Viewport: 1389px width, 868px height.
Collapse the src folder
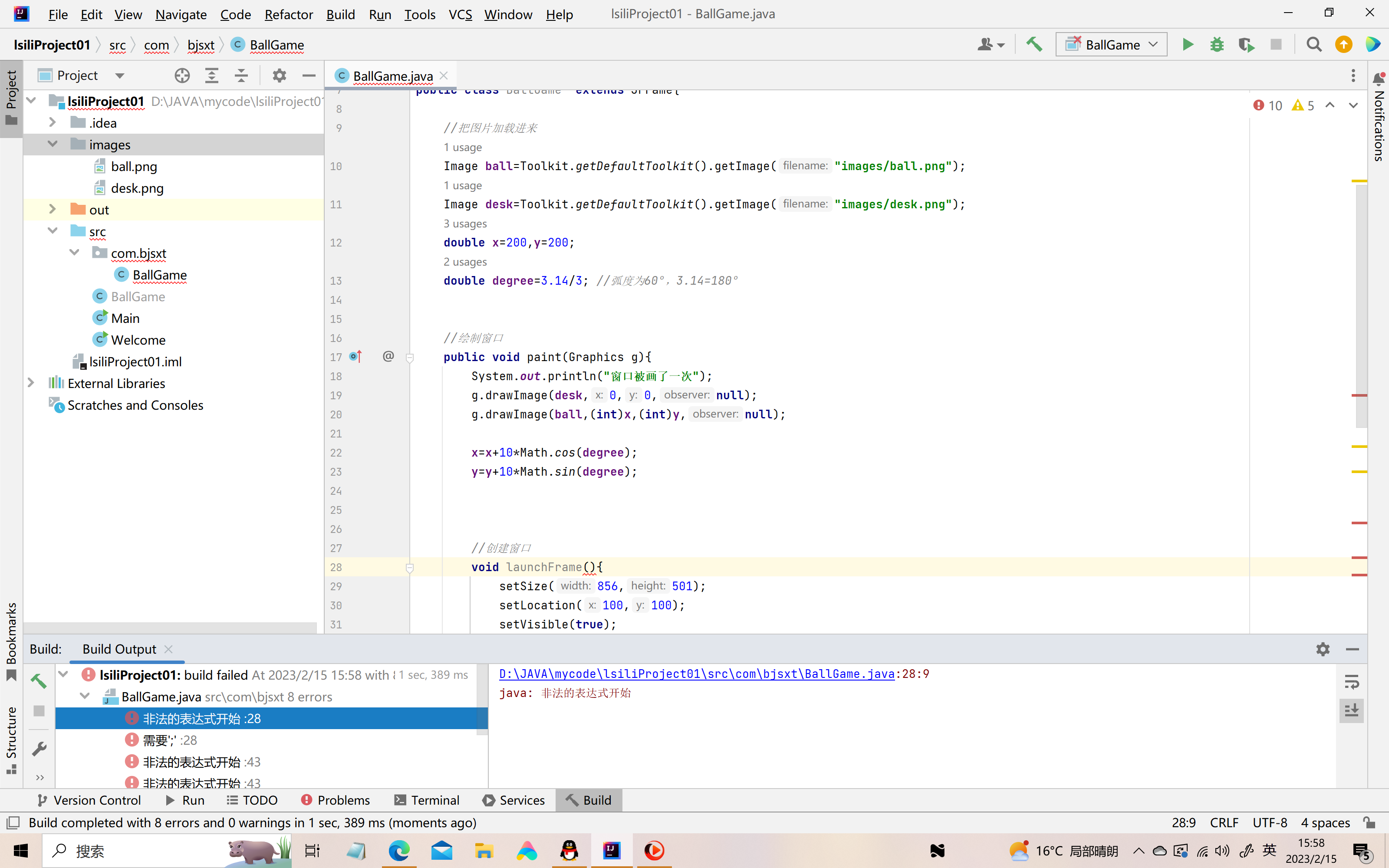[52, 231]
